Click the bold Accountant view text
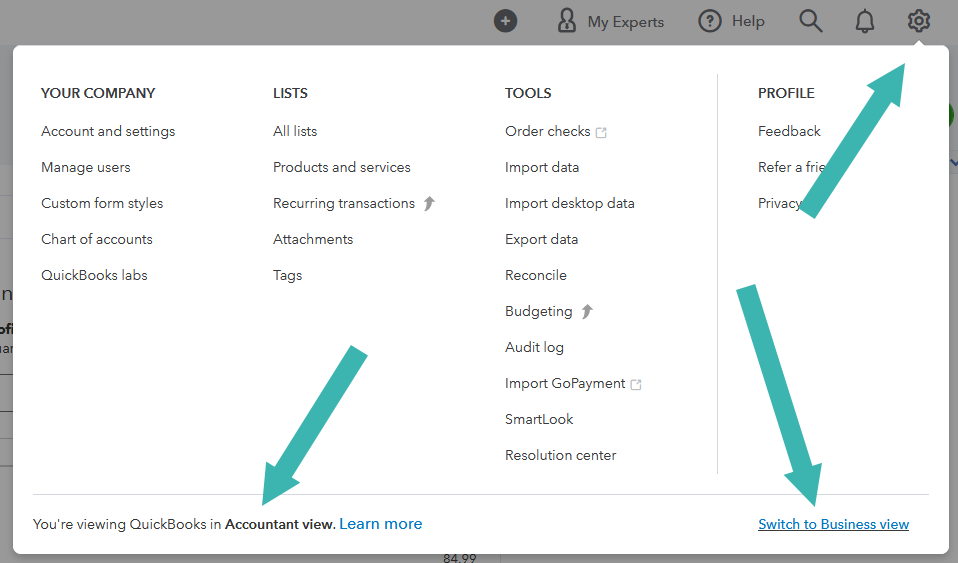The width and height of the screenshot is (958, 563). point(280,524)
